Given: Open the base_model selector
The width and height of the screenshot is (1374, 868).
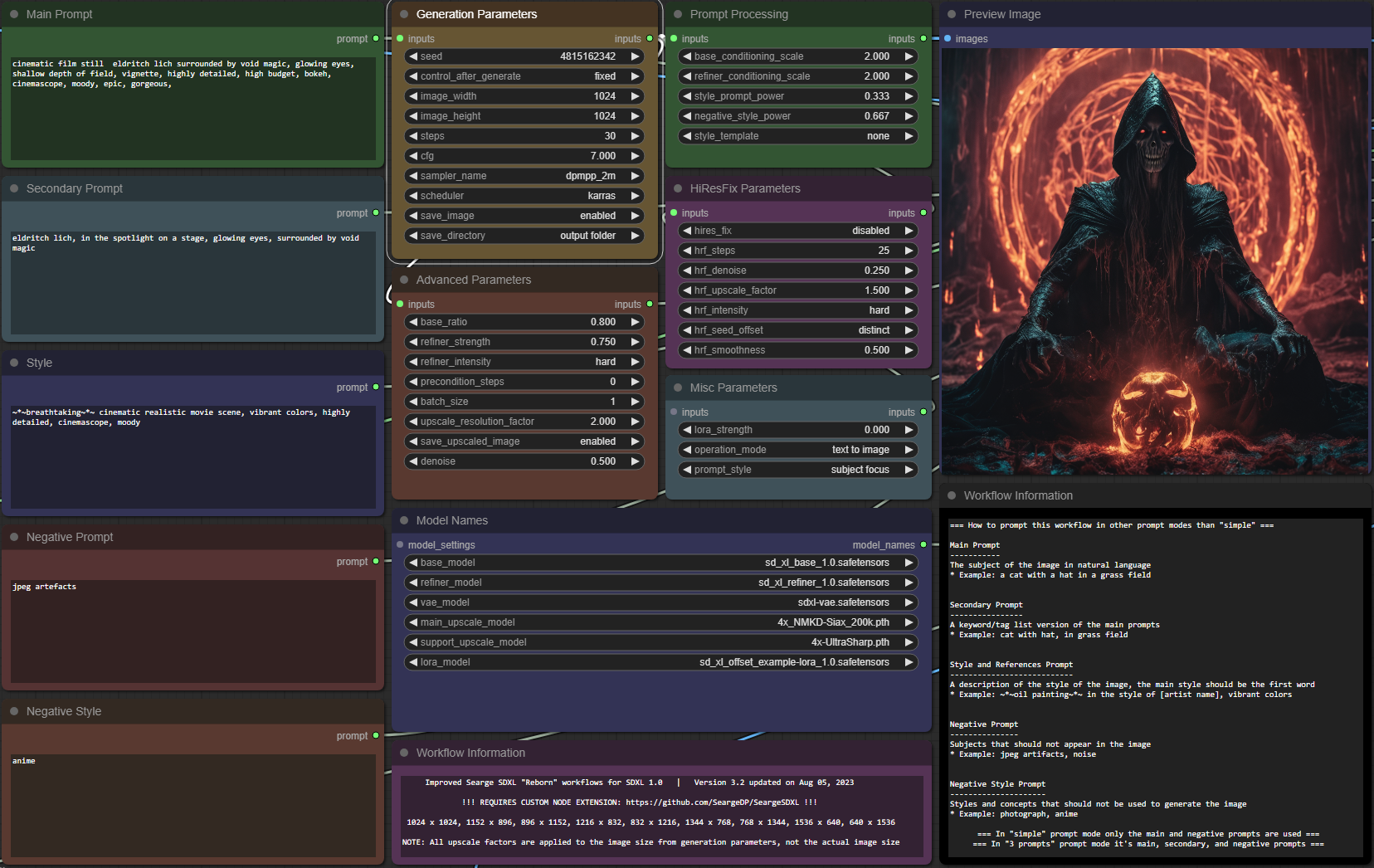Looking at the screenshot, I should (661, 563).
